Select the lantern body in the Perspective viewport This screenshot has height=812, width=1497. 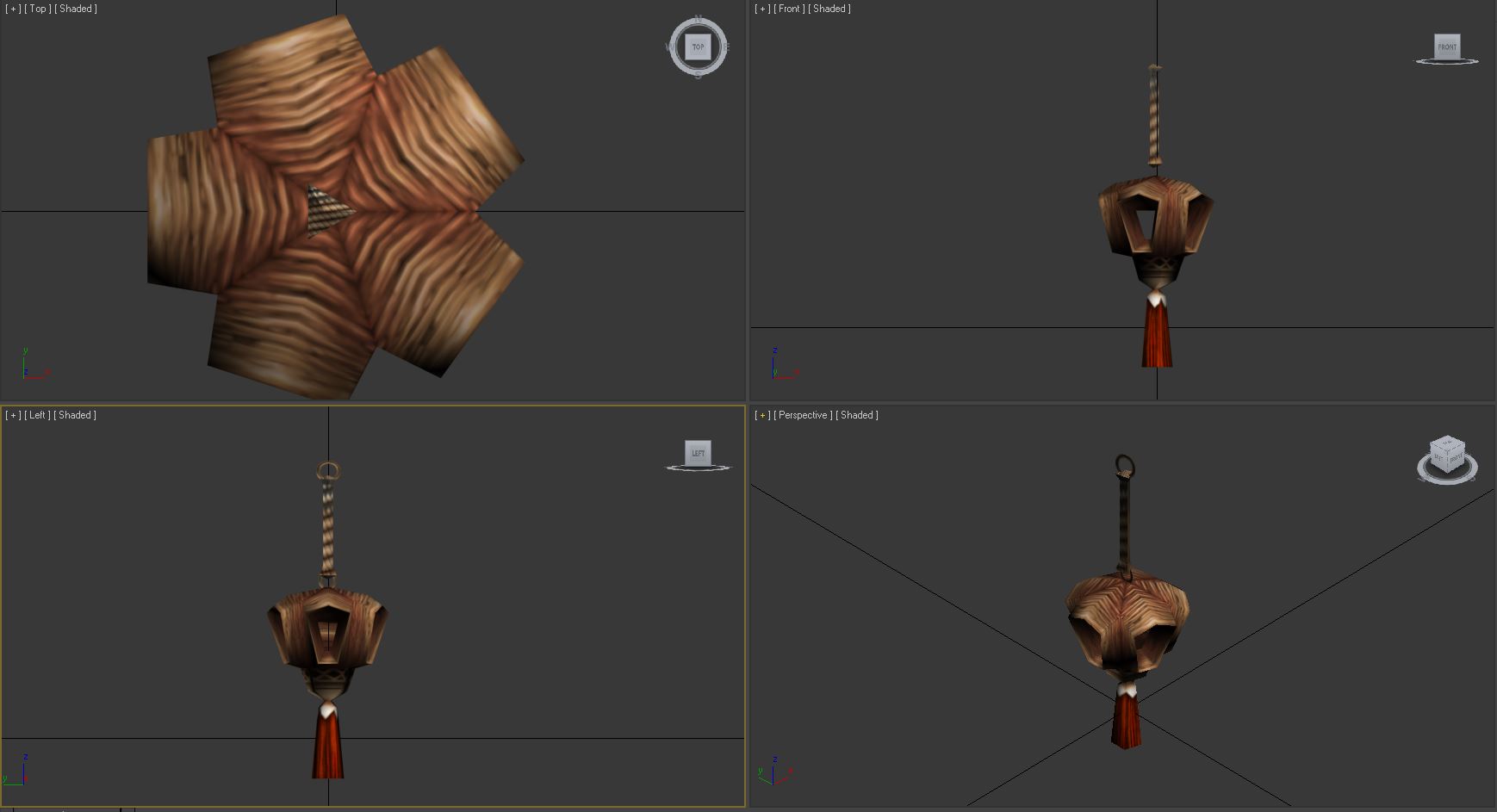pos(1128,624)
